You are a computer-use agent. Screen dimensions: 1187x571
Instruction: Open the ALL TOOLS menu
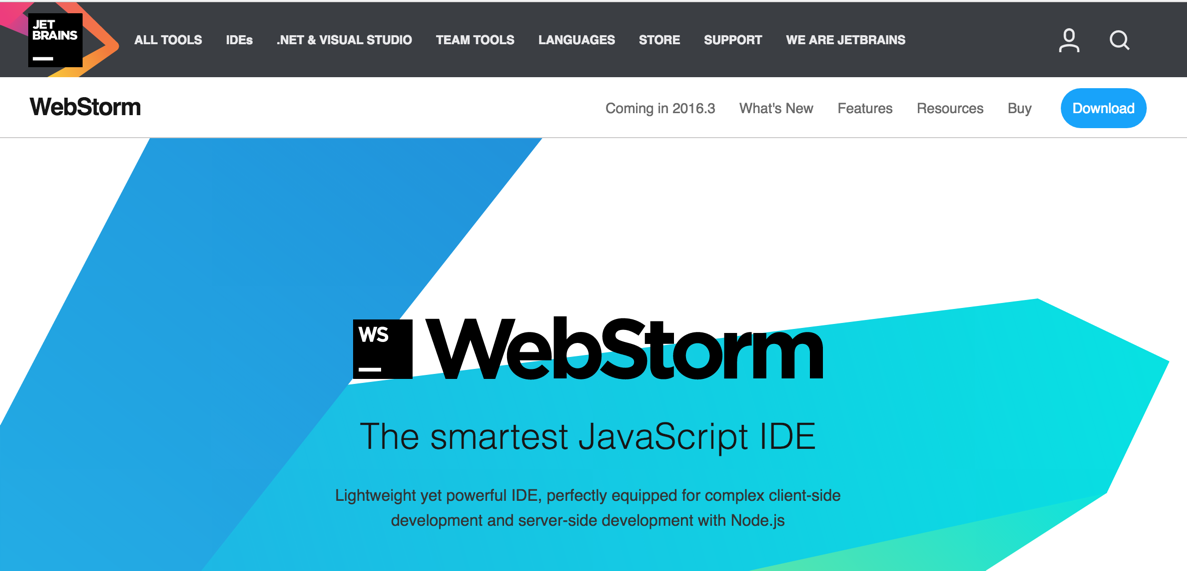tap(168, 40)
